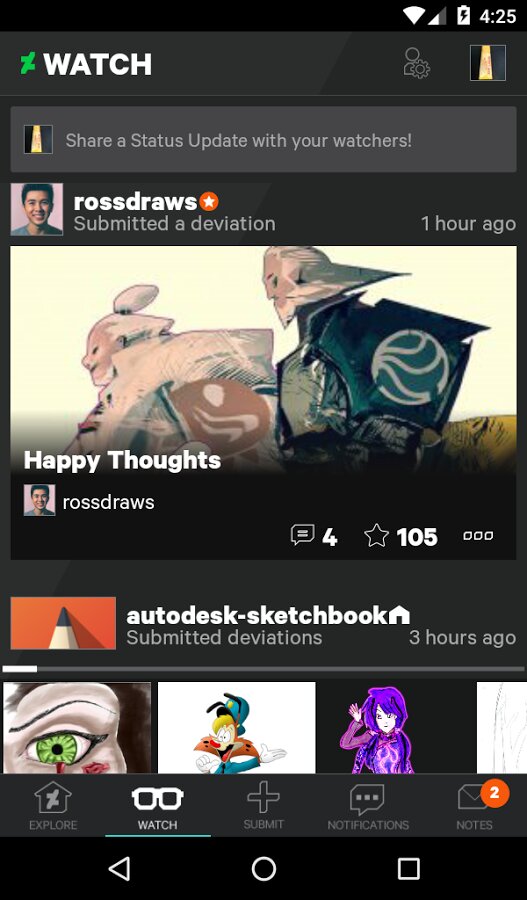Open comments on Happy Thoughts

tap(314, 536)
